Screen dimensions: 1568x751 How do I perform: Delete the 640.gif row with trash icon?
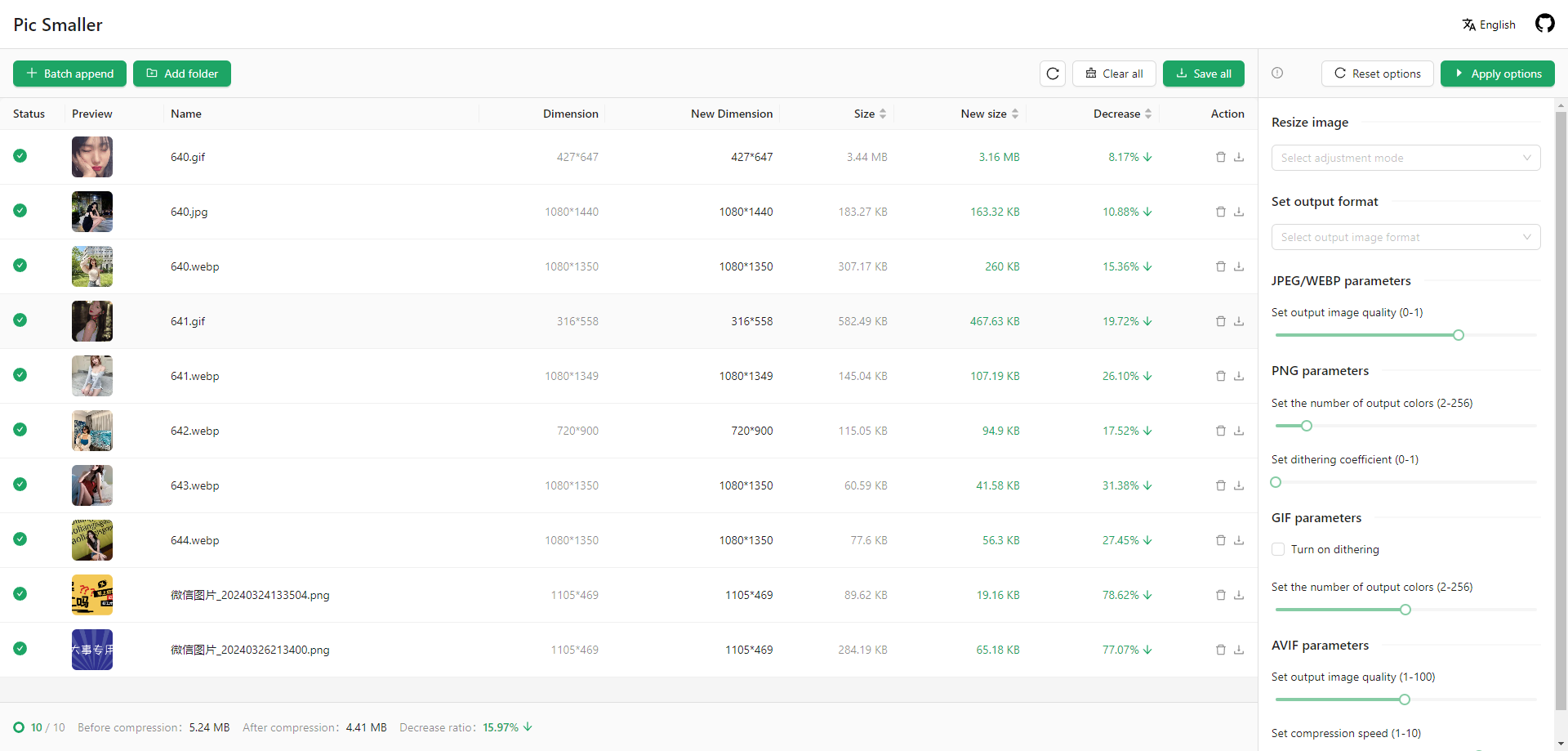[1220, 157]
